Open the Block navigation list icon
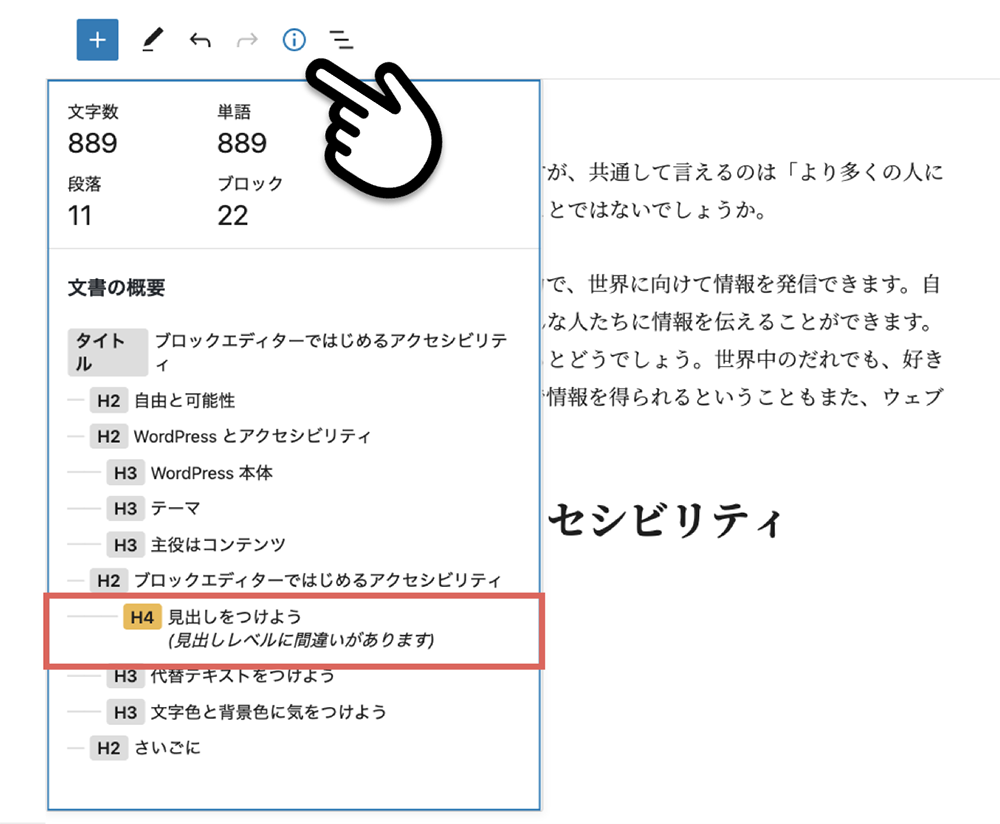This screenshot has height=824, width=1000. point(341,40)
